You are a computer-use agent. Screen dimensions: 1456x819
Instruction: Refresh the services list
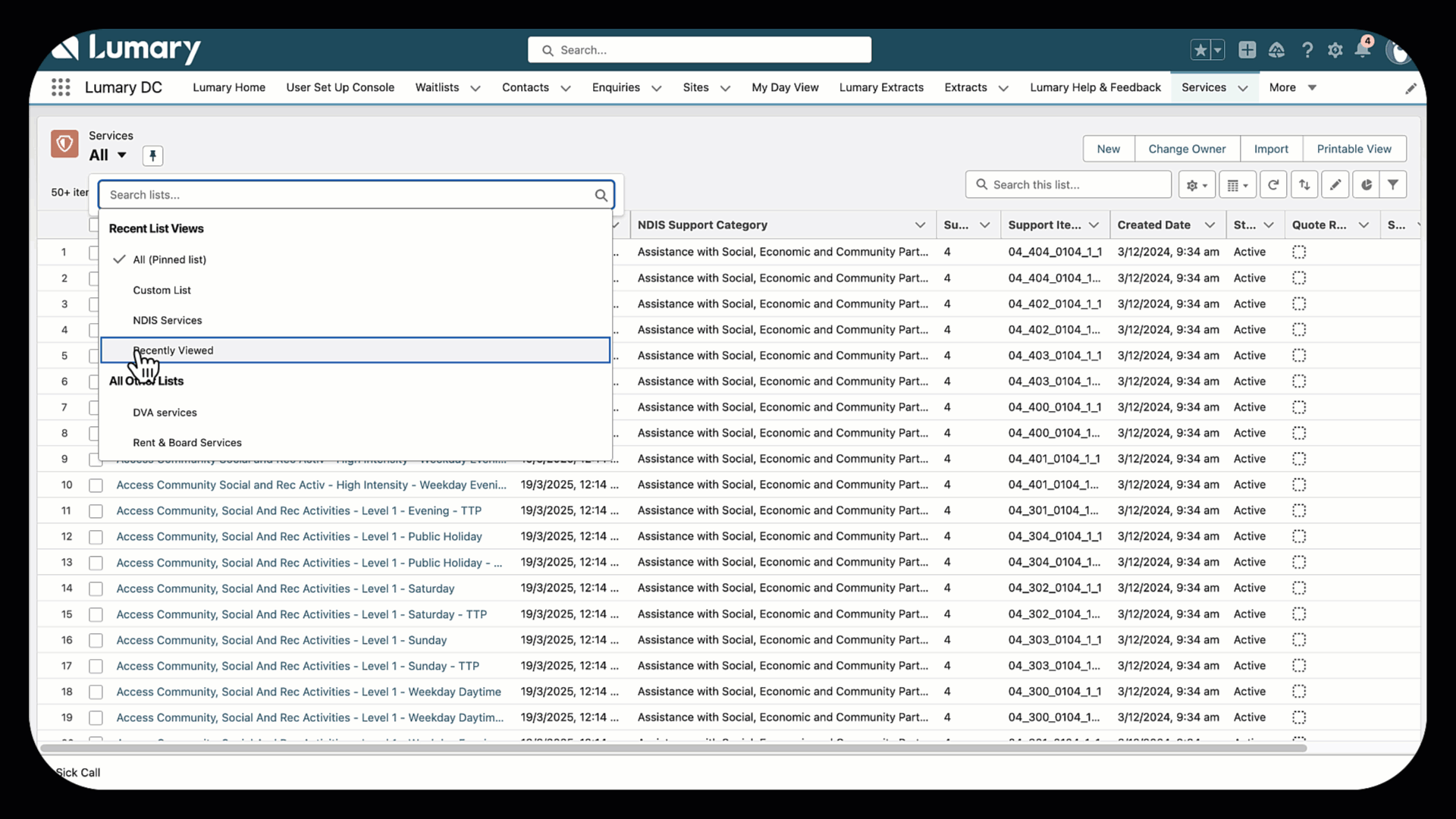click(x=1273, y=184)
